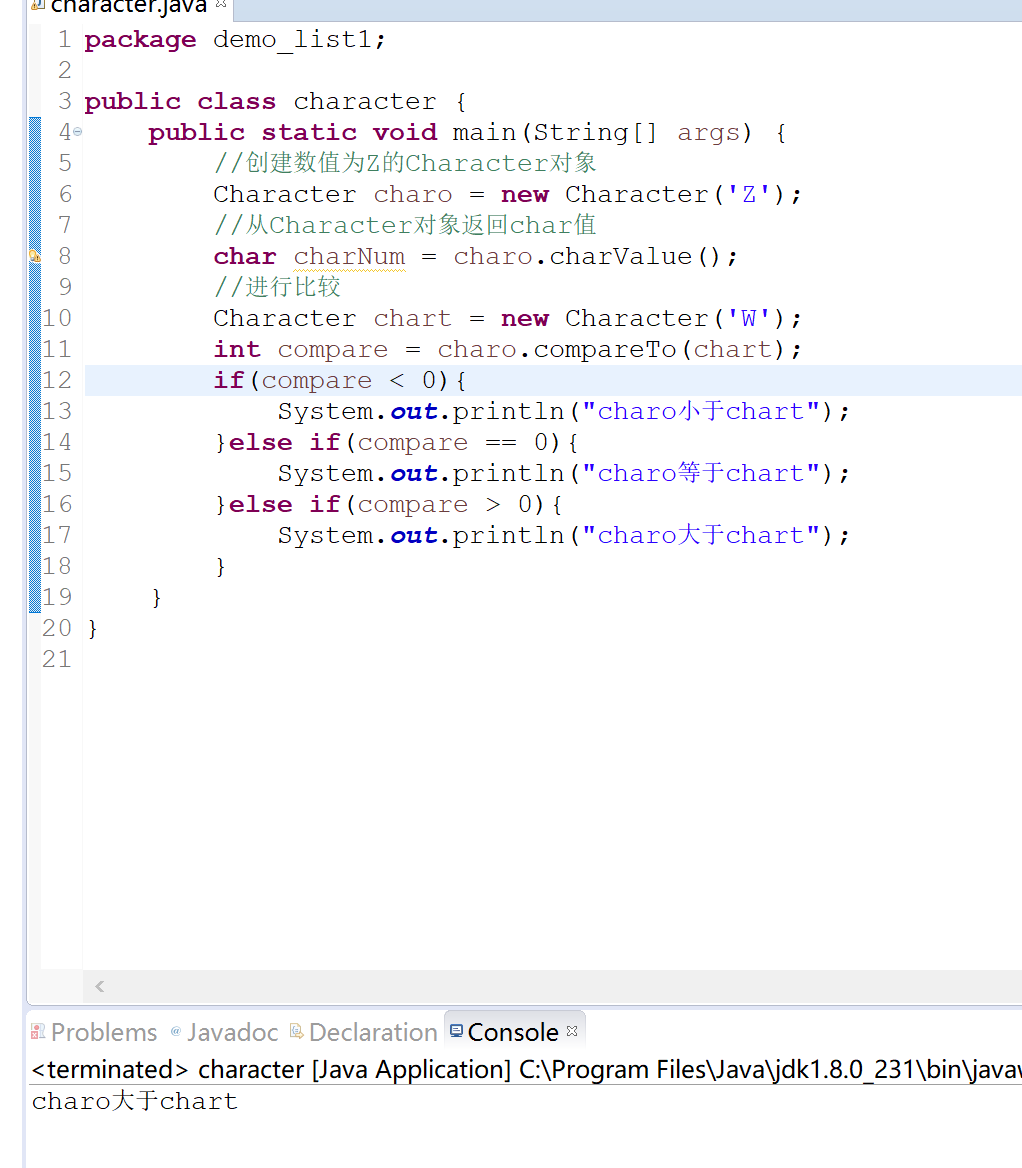This screenshot has width=1022, height=1168.
Task: Click 'main(String[] args)' signature text
Action: pos(603,133)
